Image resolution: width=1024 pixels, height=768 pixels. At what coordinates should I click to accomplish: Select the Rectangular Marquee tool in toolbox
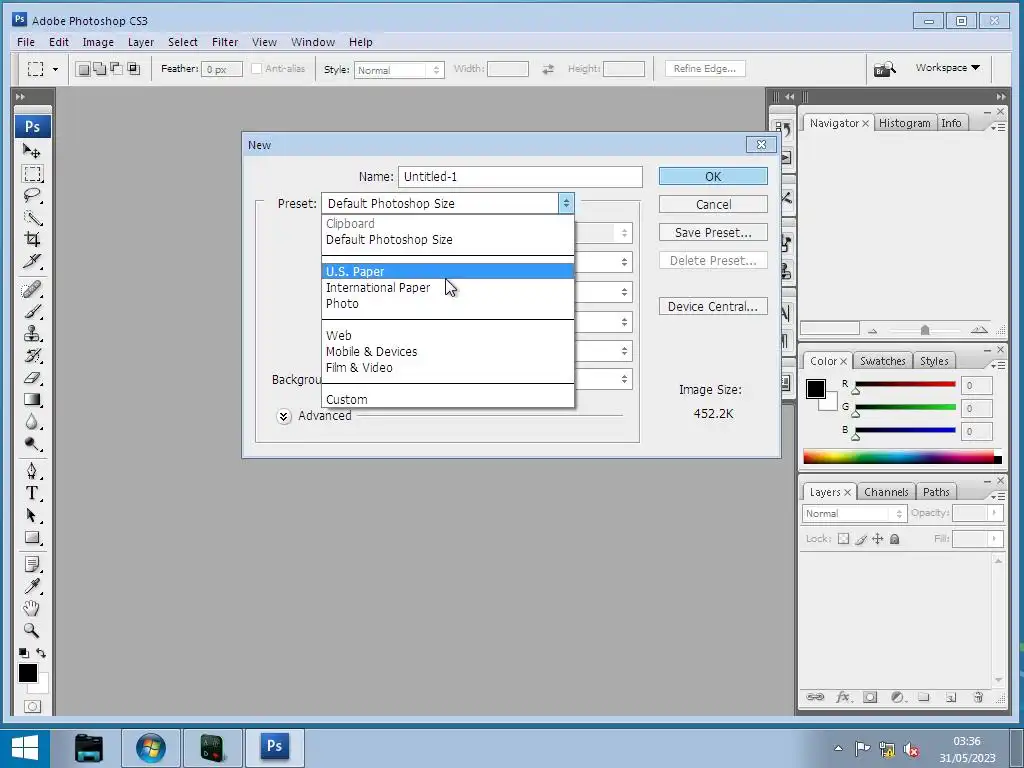click(31, 173)
